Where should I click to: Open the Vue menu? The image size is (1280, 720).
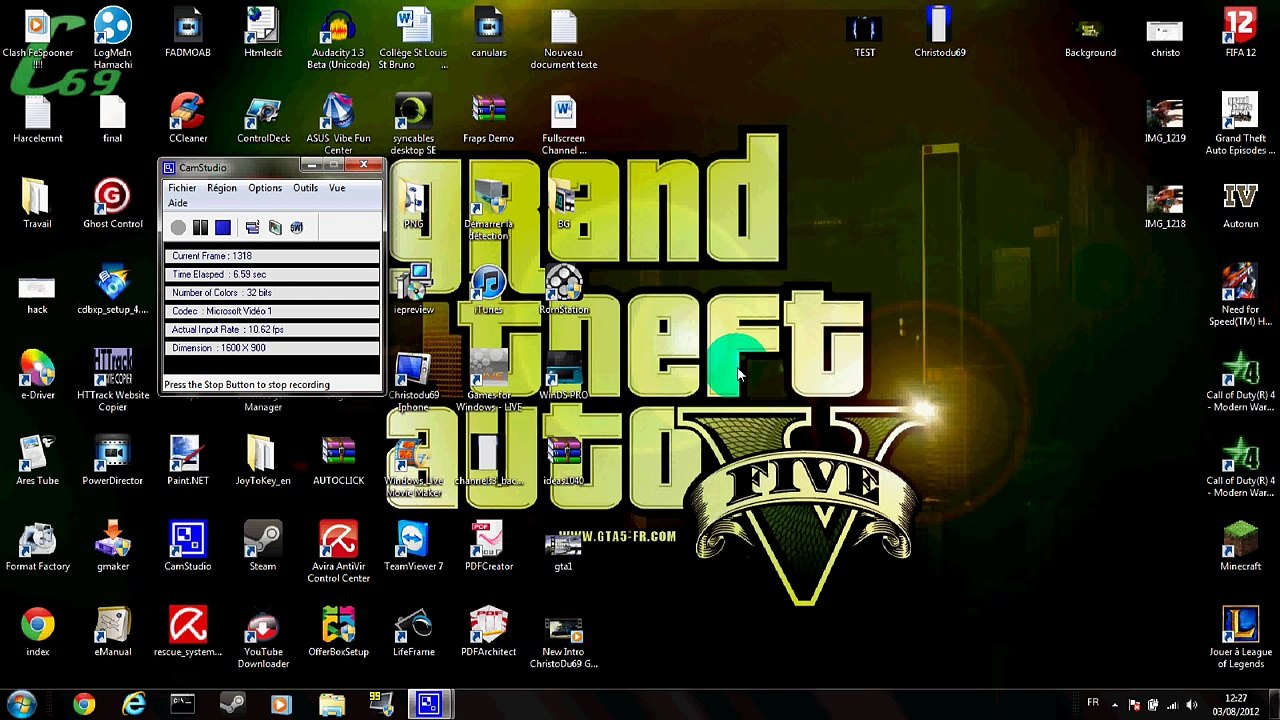pyautogui.click(x=337, y=188)
